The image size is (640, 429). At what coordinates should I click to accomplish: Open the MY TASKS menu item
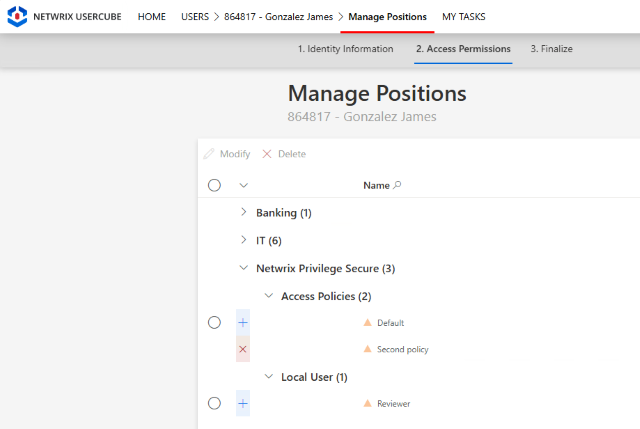pyautogui.click(x=464, y=17)
